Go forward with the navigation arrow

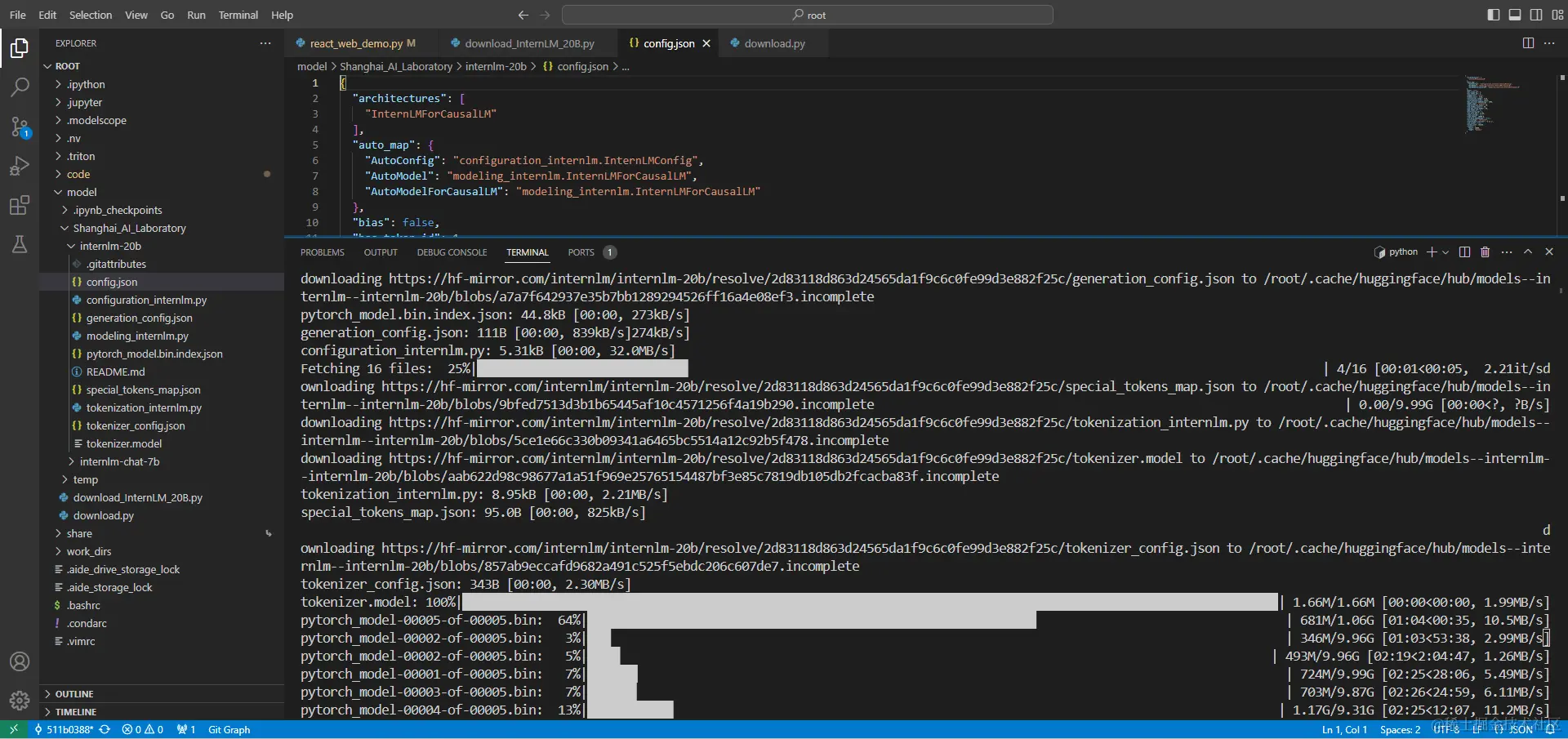pyautogui.click(x=545, y=15)
